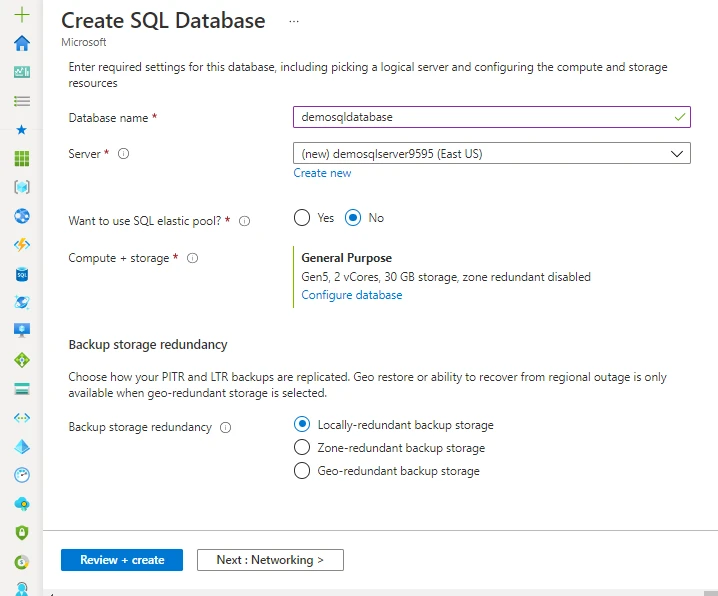Click the Create new server link
The height and width of the screenshot is (596, 718).
coord(322,173)
